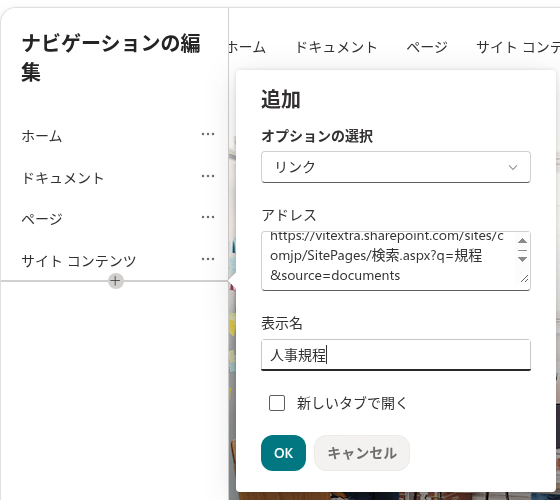The width and height of the screenshot is (560, 500).
Task: Open the ellipsis menu for ドキュメント
Action: (x=208, y=176)
